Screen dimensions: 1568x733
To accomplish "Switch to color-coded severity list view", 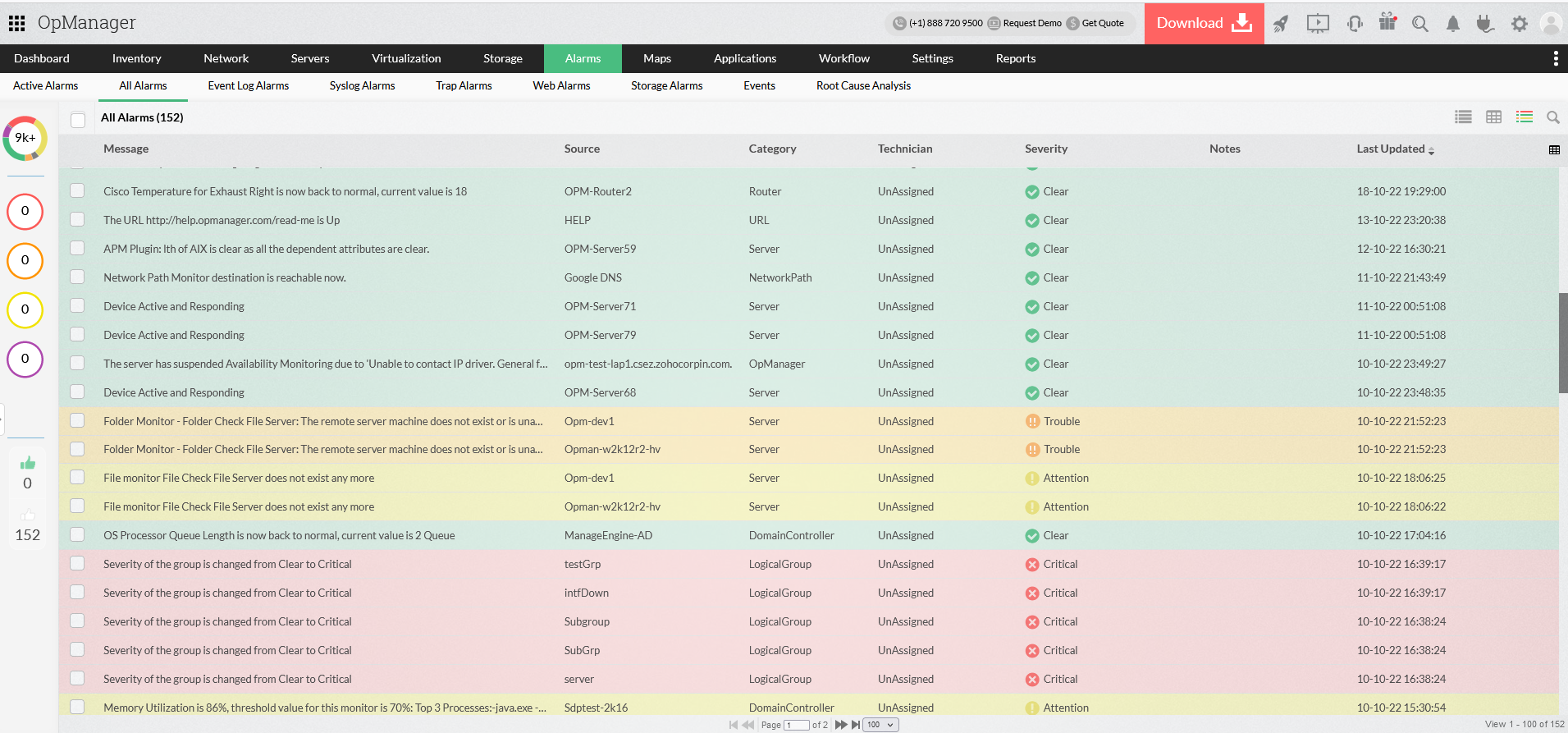I will pyautogui.click(x=1525, y=117).
